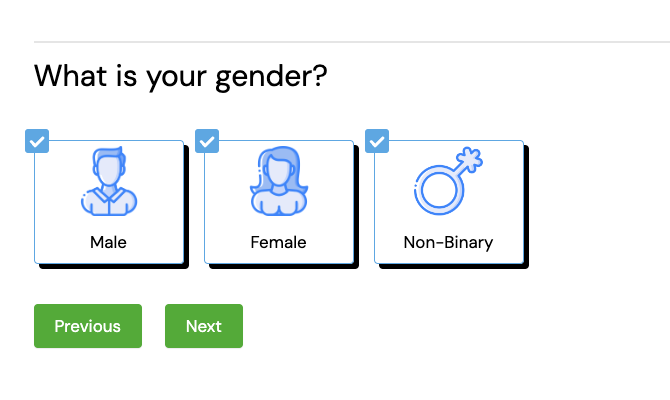The width and height of the screenshot is (670, 400).
Task: Click the Non-Binary gender symbol icon
Action: tap(448, 182)
